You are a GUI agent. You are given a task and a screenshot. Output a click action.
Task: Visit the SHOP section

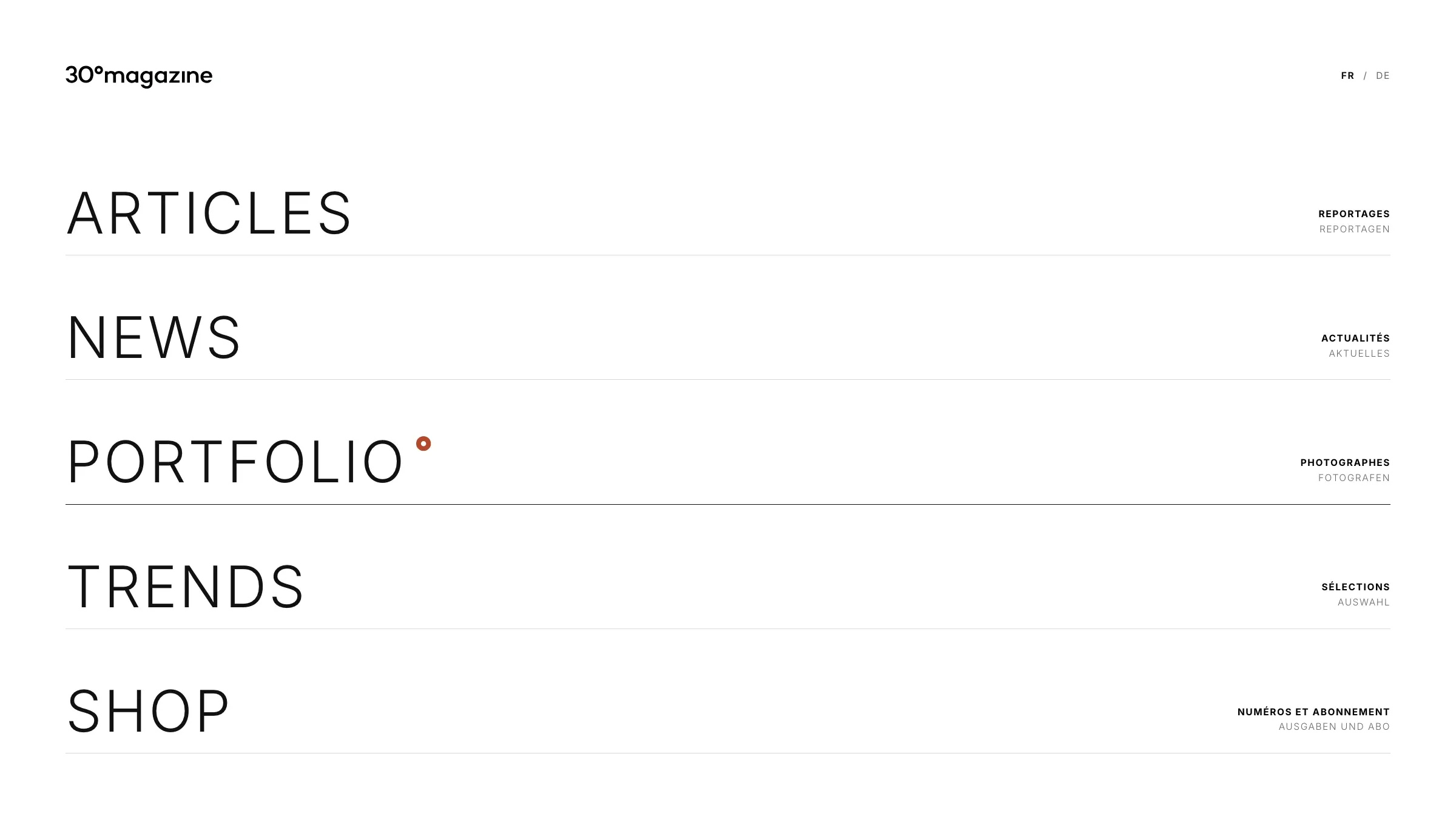click(x=148, y=711)
